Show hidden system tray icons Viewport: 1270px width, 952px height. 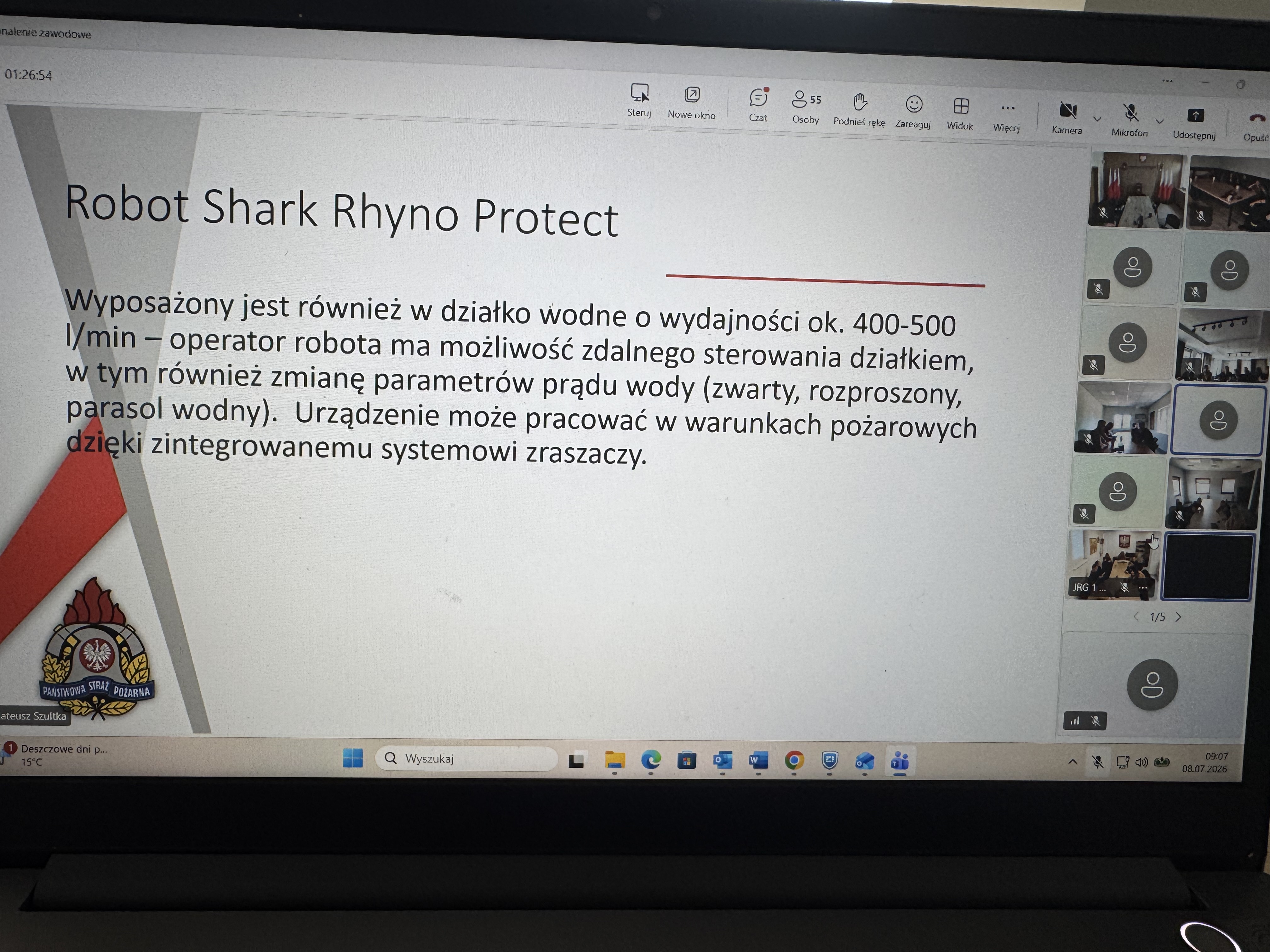[1072, 762]
